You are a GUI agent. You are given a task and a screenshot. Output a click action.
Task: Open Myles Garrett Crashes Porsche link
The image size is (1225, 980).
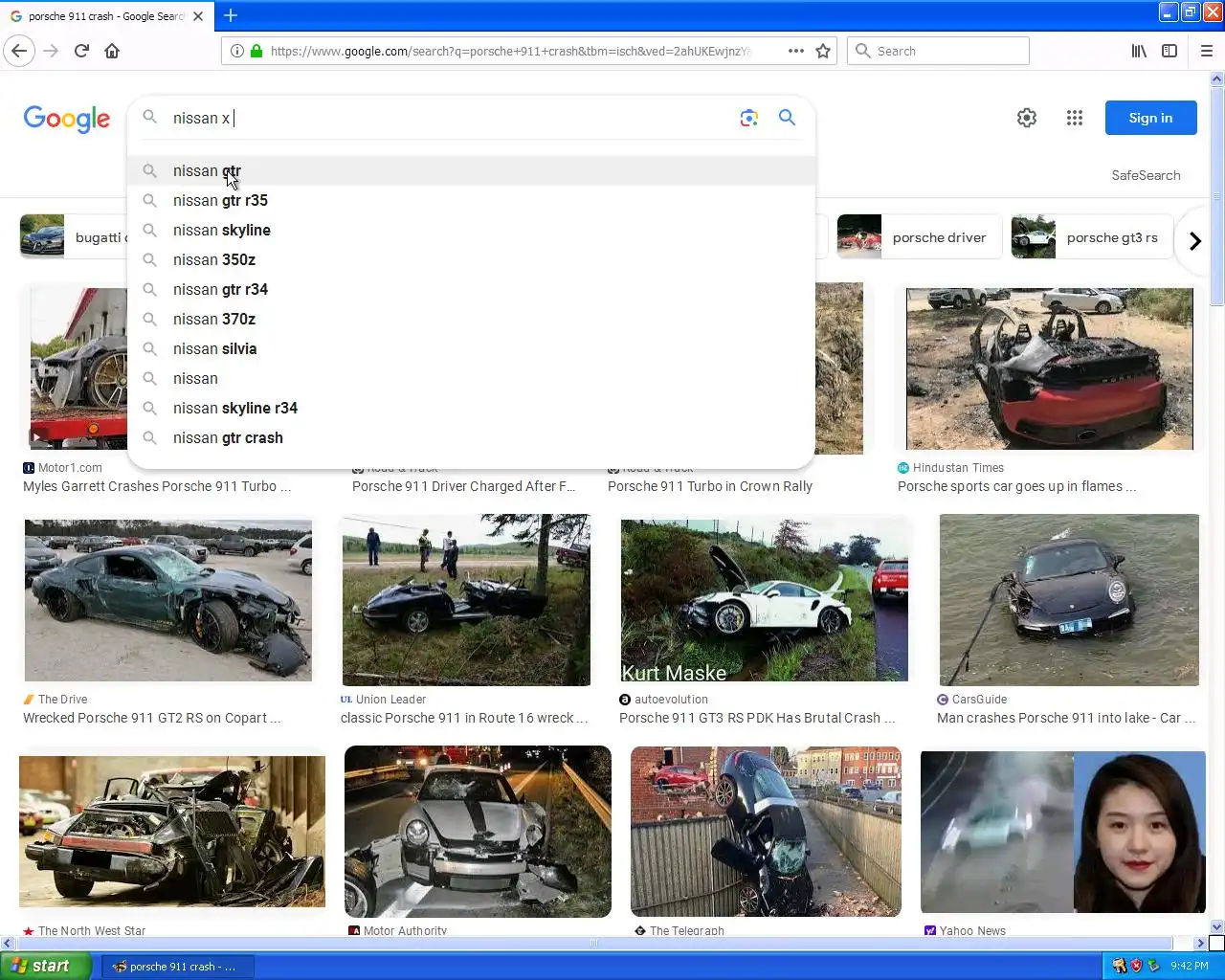click(157, 486)
